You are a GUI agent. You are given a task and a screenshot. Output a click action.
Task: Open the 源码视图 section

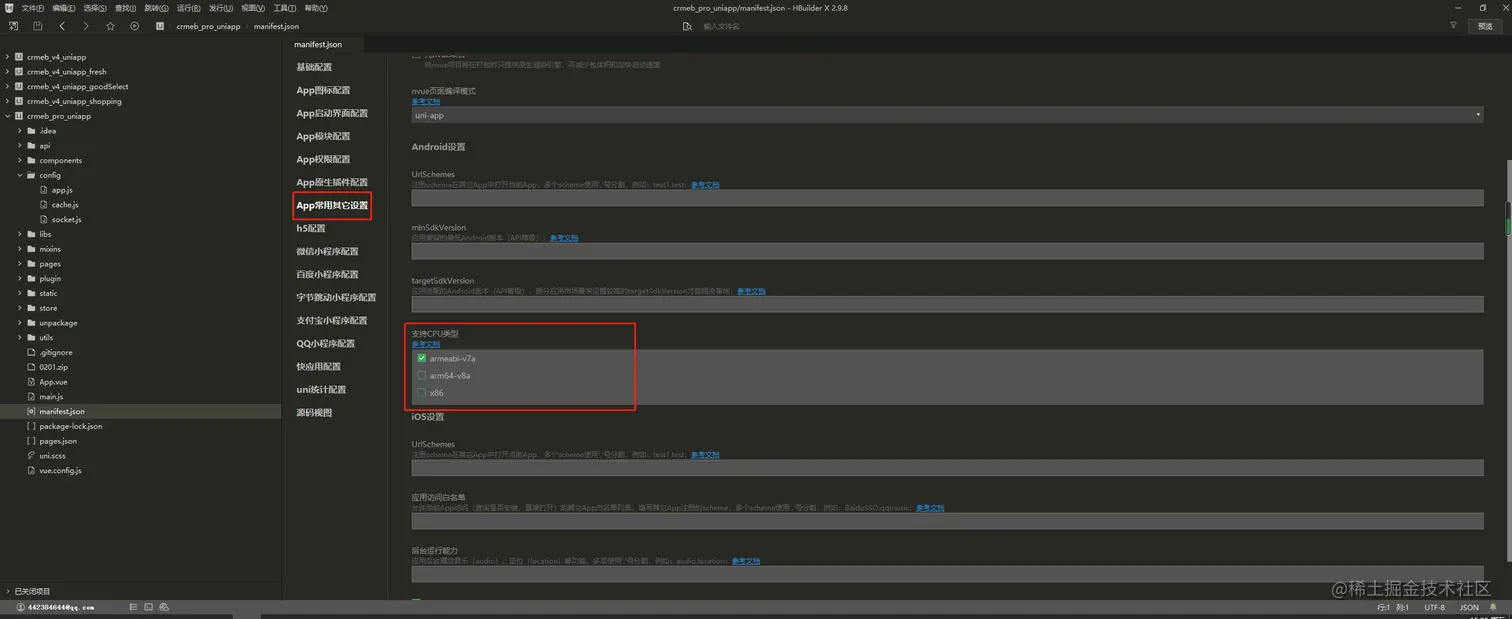(314, 412)
